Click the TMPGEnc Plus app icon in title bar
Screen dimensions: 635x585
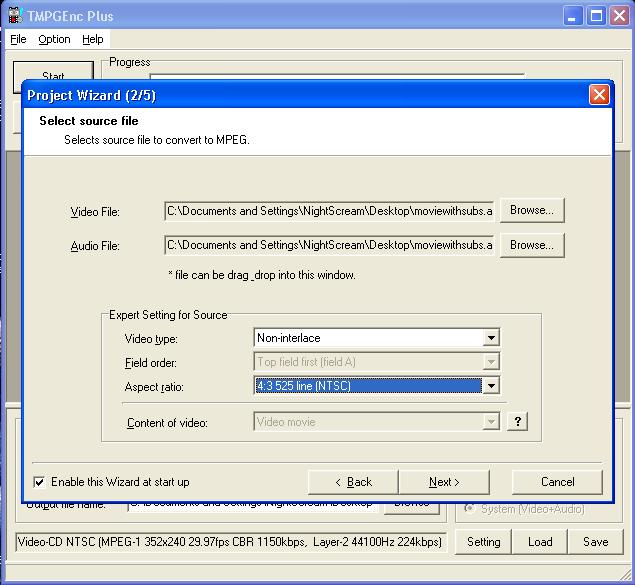coord(15,15)
